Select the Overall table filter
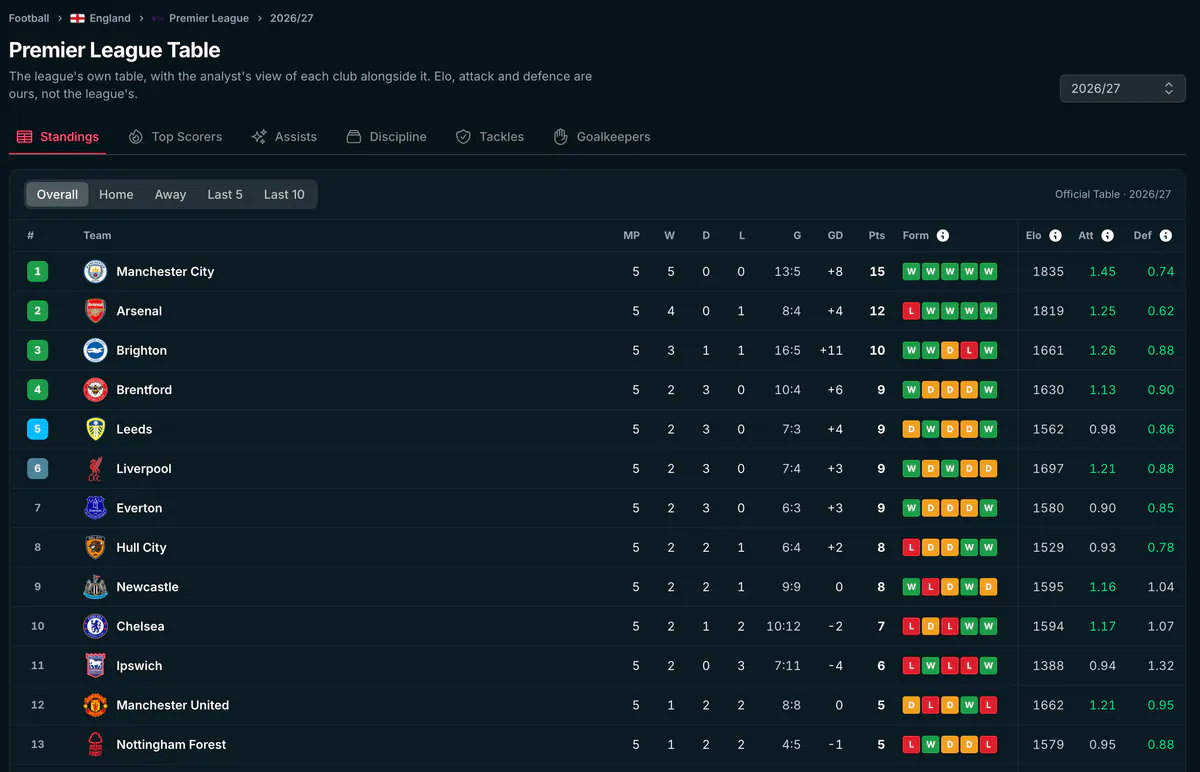The width and height of the screenshot is (1200, 772). (57, 194)
